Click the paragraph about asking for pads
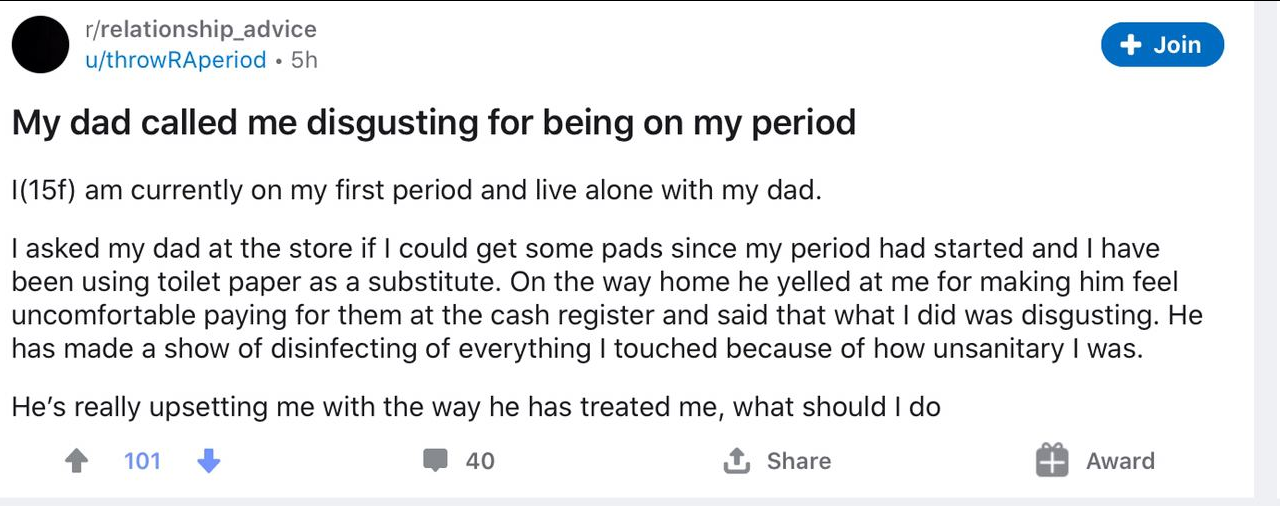 (607, 298)
